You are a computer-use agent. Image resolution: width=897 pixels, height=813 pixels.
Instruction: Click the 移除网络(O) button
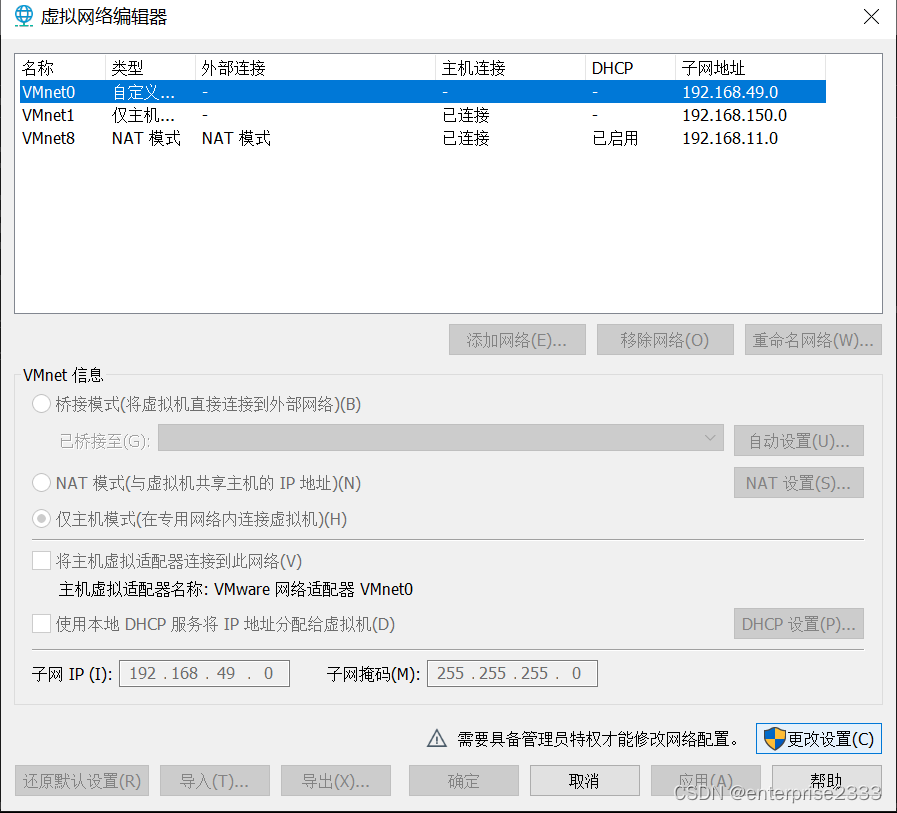point(665,340)
